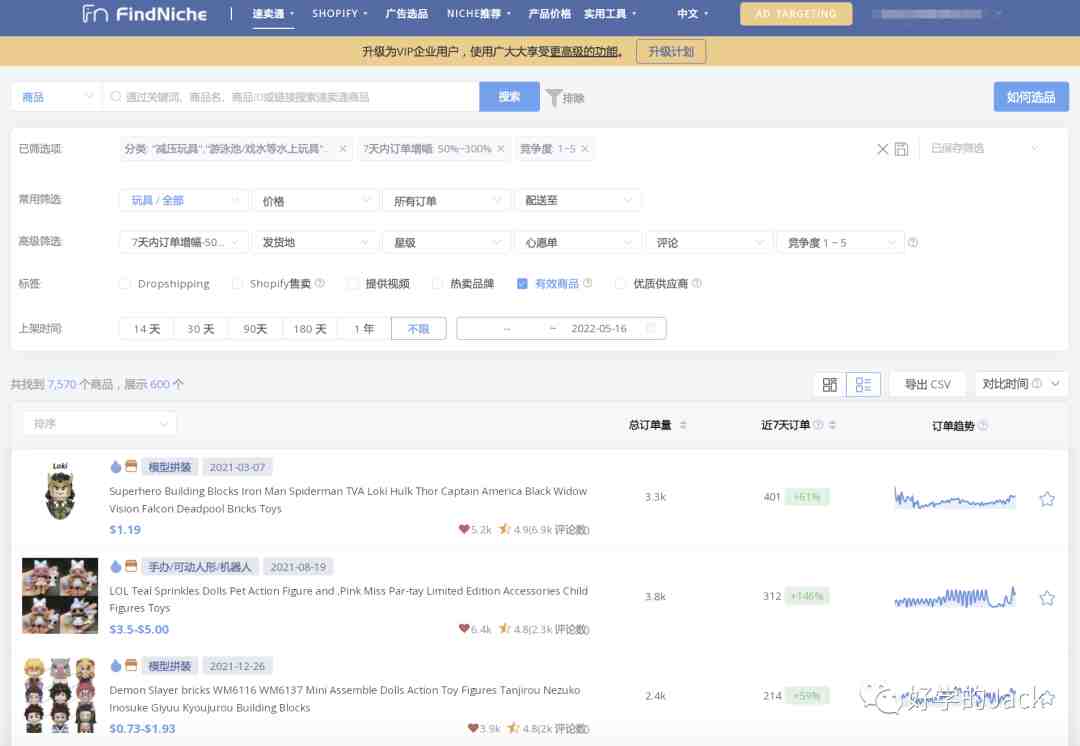Remove the 7天内订单增幅 filter tag

coord(501,149)
